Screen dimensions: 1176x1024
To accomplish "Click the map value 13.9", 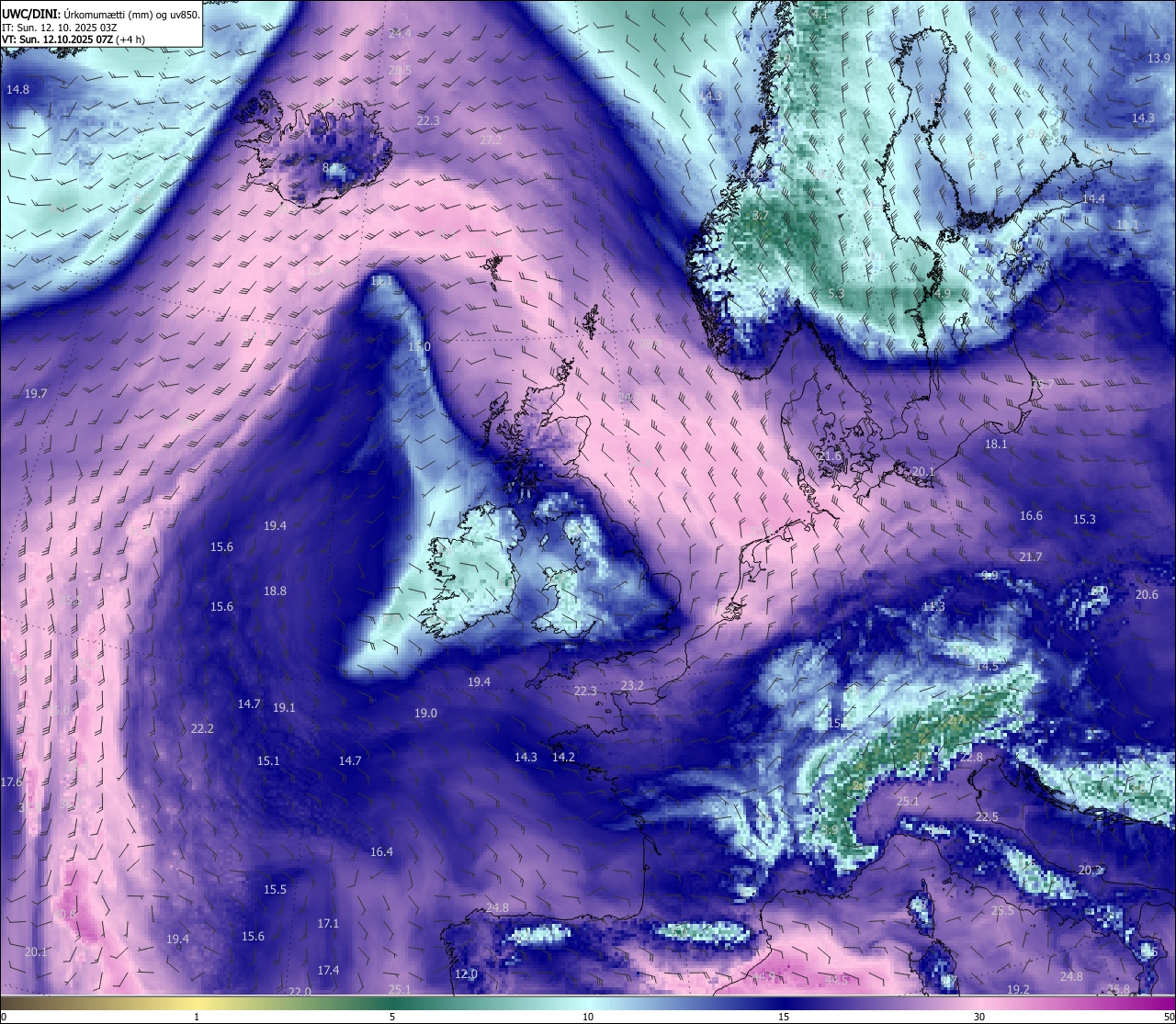I will 1159,59.
